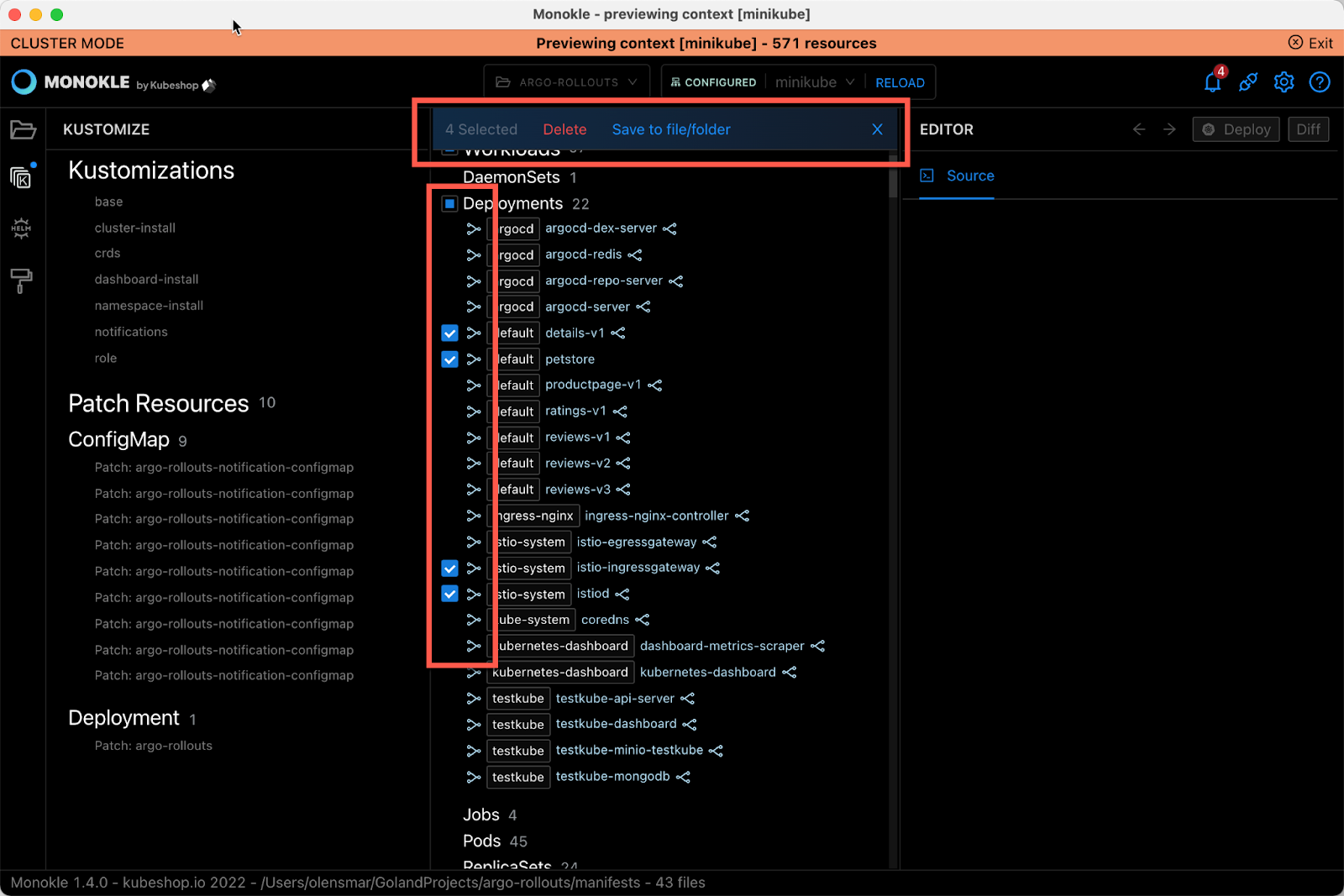
Task: Select the cluster-install kustomization
Action: click(x=135, y=228)
